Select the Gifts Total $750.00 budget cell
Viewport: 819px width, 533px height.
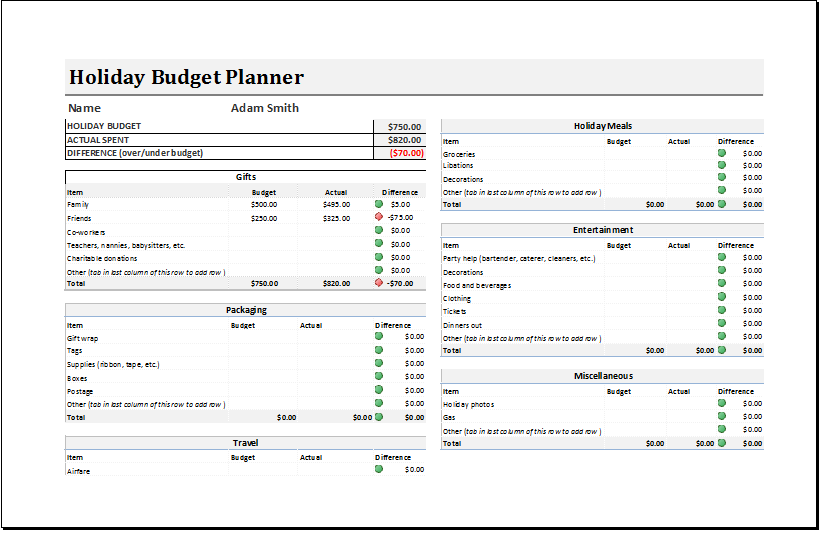(x=264, y=283)
